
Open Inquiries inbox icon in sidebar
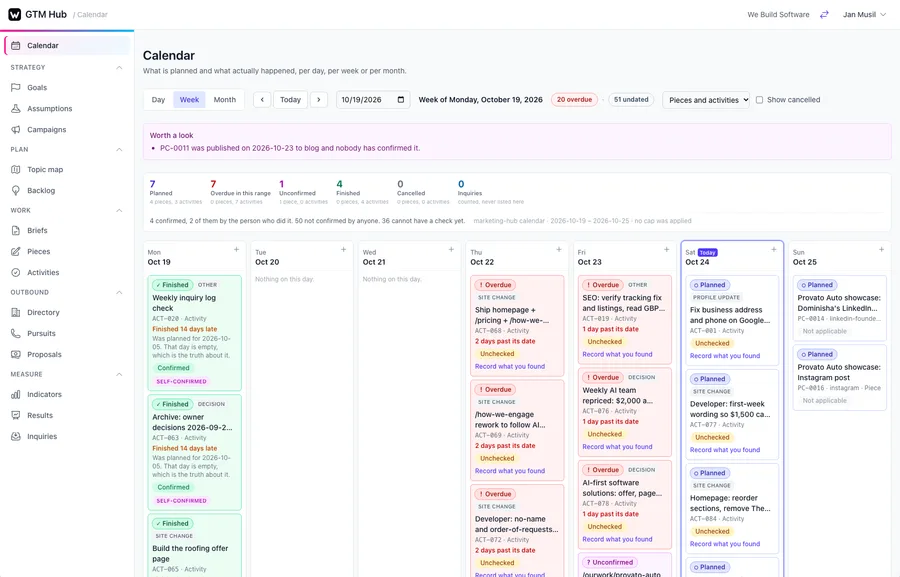click(15, 436)
